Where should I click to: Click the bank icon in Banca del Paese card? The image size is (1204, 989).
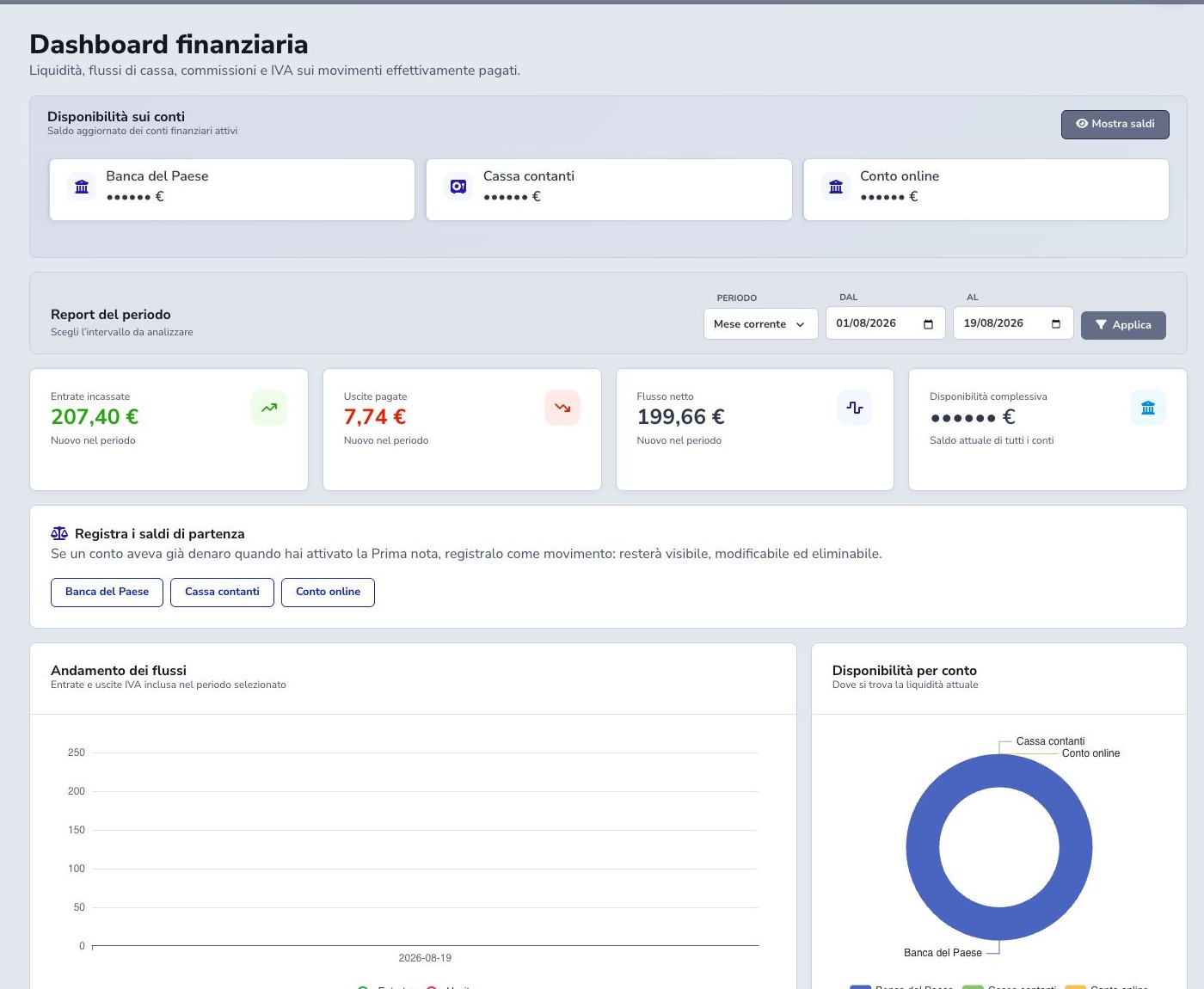(82, 187)
